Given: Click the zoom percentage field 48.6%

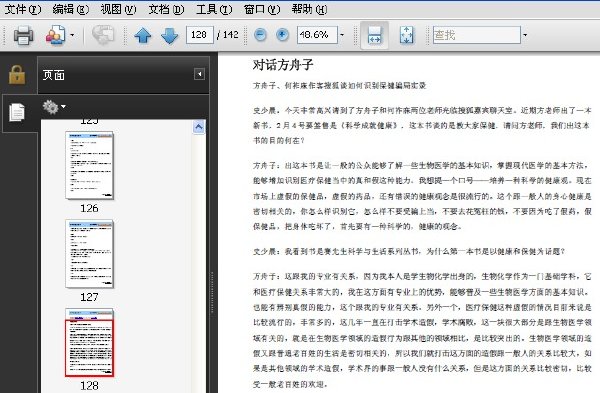Looking at the screenshot, I should point(317,35).
